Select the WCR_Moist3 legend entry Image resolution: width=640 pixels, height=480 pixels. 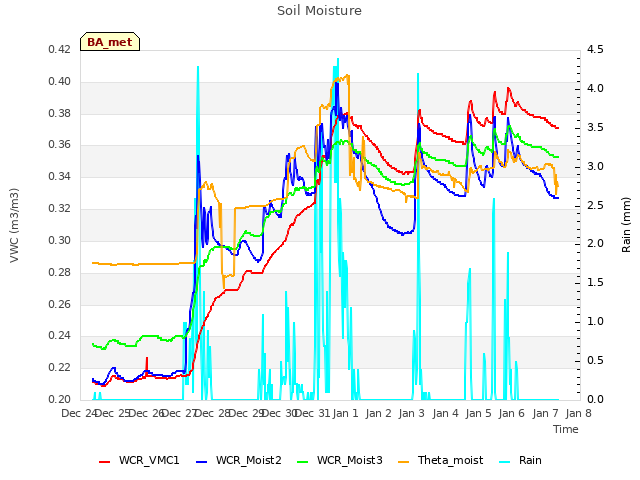(x=340, y=460)
